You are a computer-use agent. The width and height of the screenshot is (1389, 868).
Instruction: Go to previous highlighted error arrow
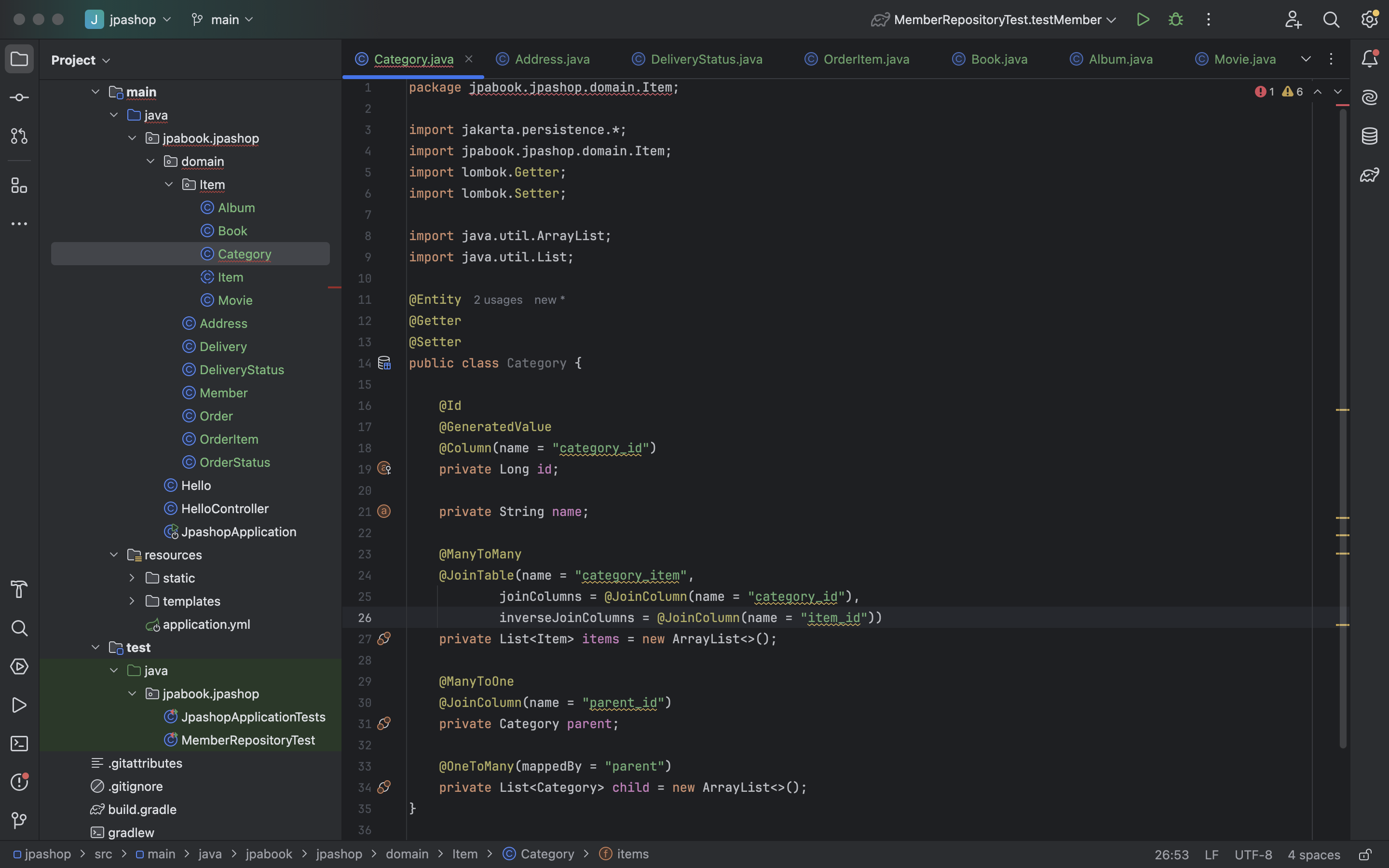[x=1318, y=92]
